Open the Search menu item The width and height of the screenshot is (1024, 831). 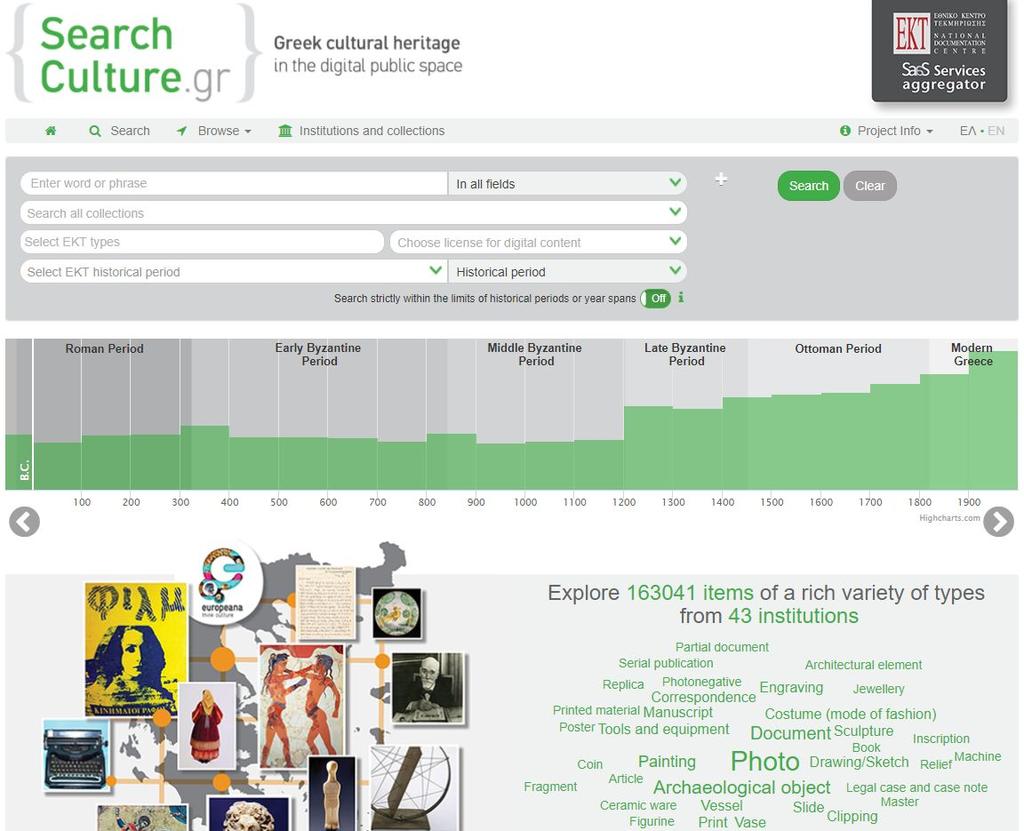coord(130,131)
